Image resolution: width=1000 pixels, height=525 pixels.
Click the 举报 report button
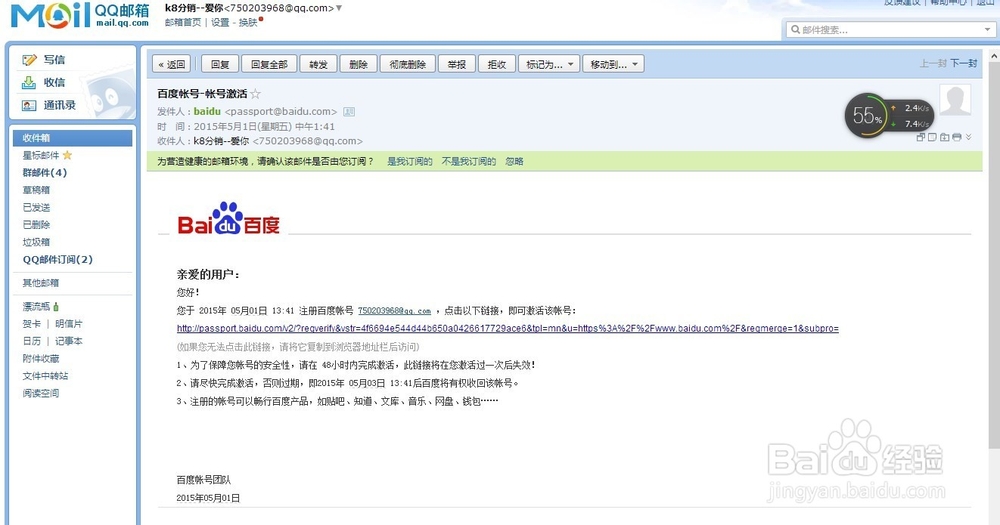click(x=457, y=64)
